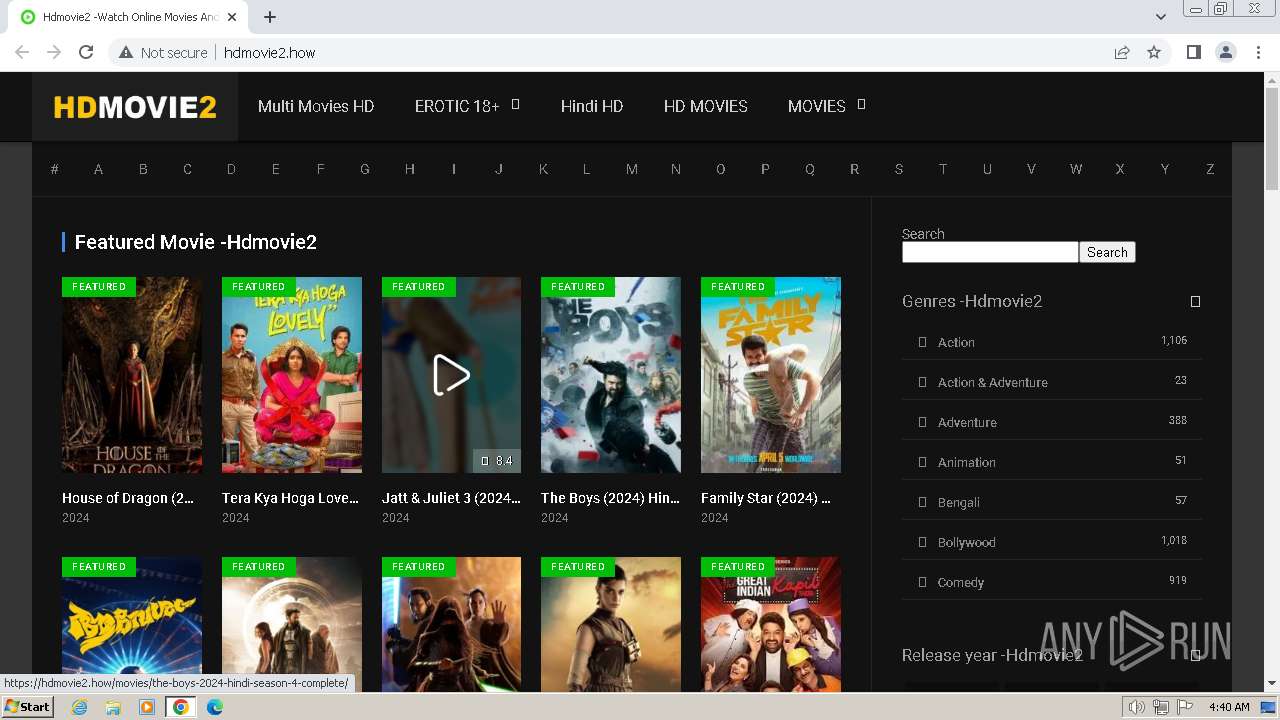Bookmark this page with the star
This screenshot has width=1280, height=720.
(x=1154, y=52)
